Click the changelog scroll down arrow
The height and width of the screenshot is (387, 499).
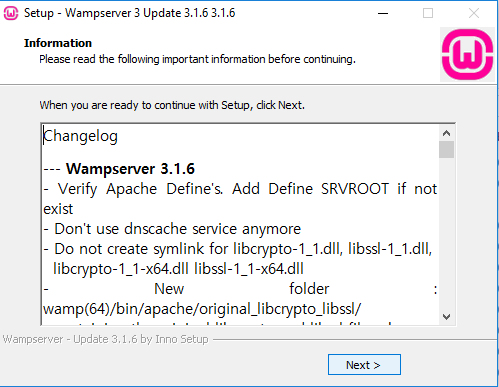[446, 317]
